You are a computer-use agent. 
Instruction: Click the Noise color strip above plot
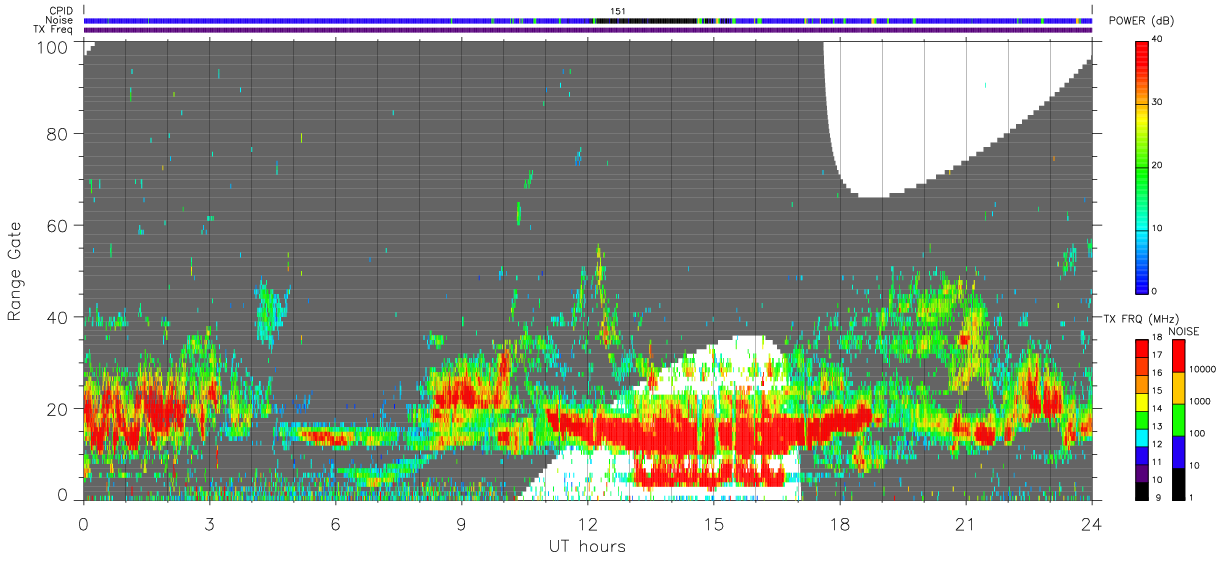tap(588, 20)
